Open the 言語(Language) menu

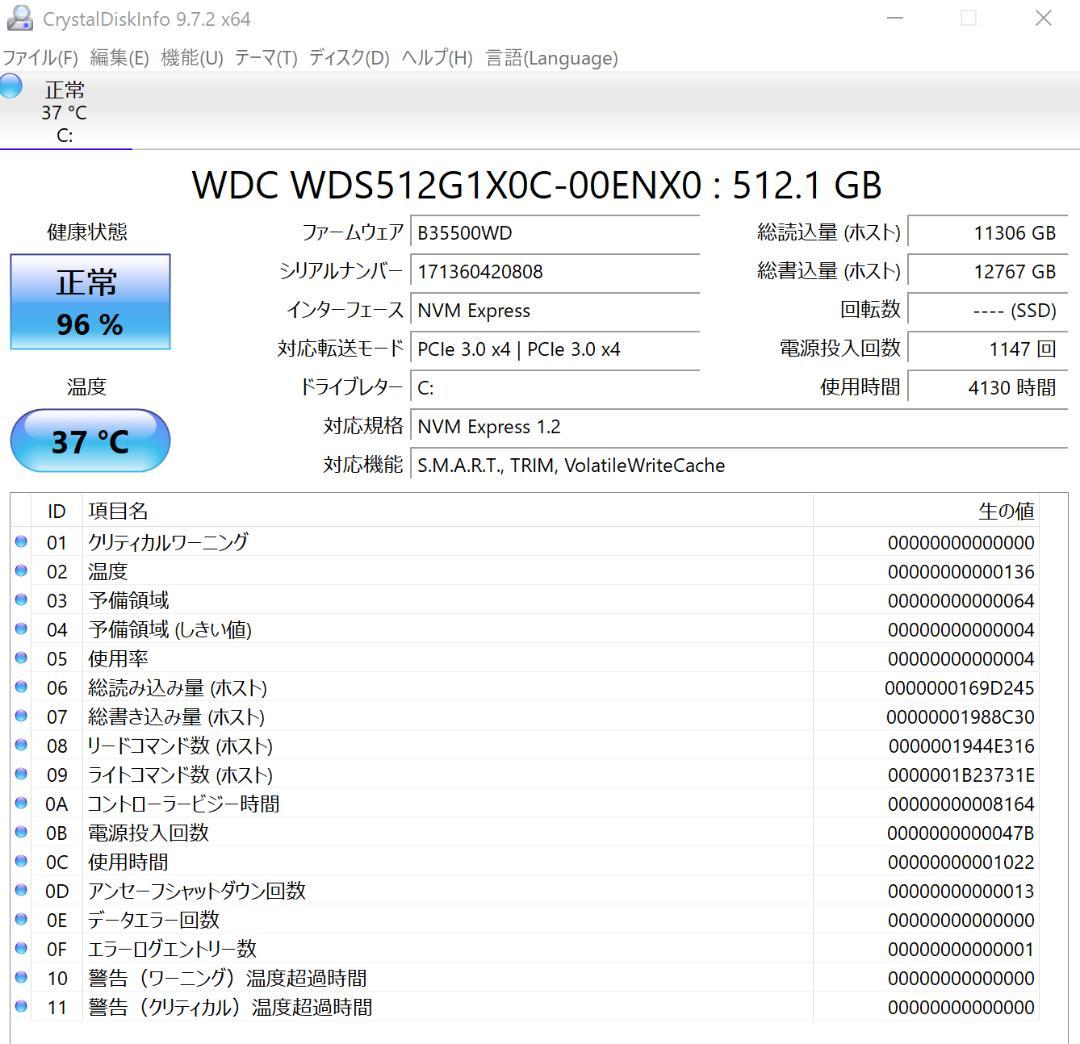pyautogui.click(x=550, y=59)
